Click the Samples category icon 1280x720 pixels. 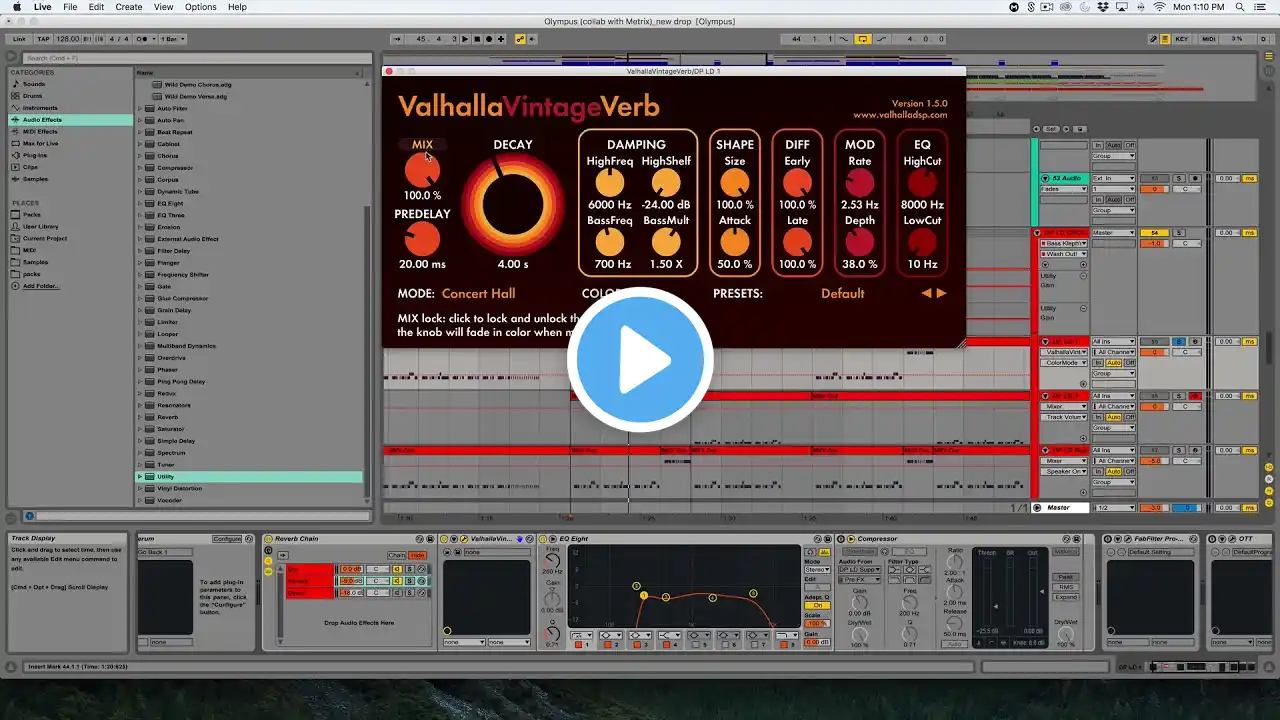[x=15, y=179]
